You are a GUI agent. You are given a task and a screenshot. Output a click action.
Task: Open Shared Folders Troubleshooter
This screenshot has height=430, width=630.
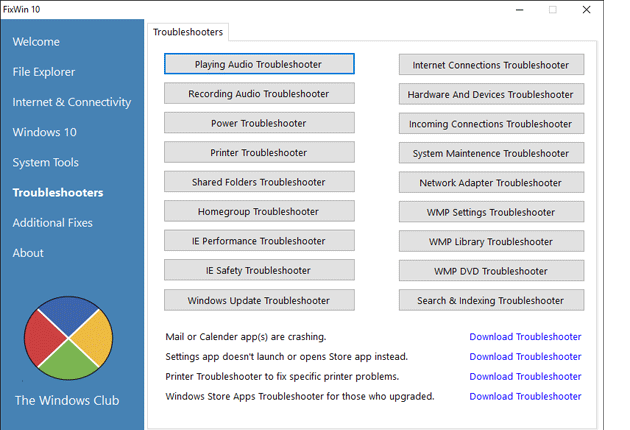click(x=259, y=182)
